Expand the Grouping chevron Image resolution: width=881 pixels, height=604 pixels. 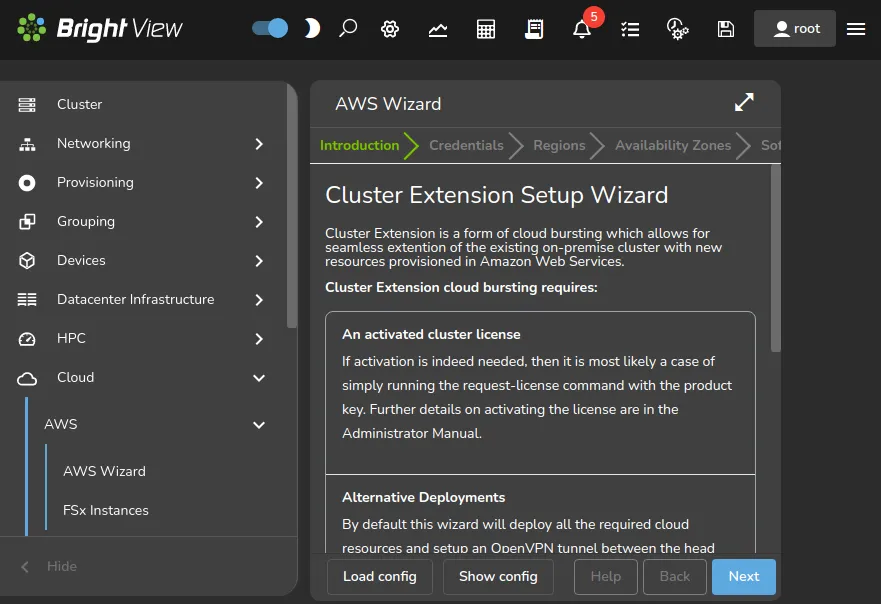point(259,222)
